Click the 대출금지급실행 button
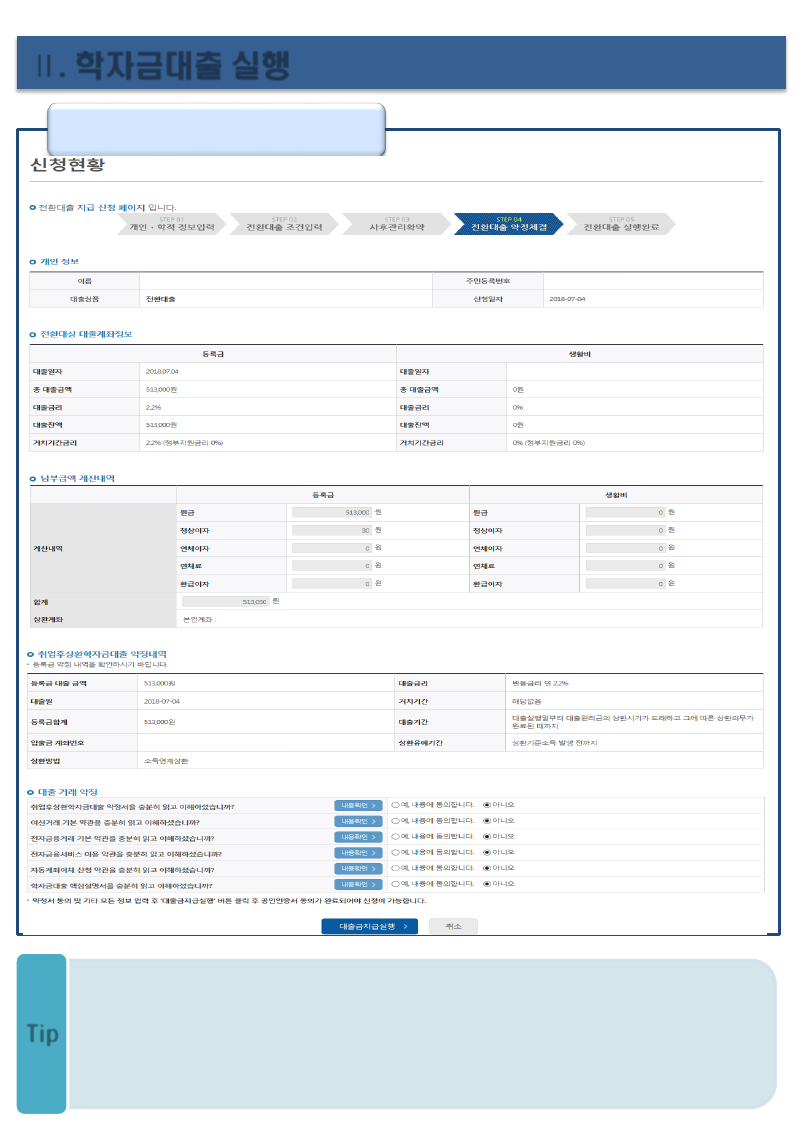Screen dimensions: 802x1135 [369, 926]
